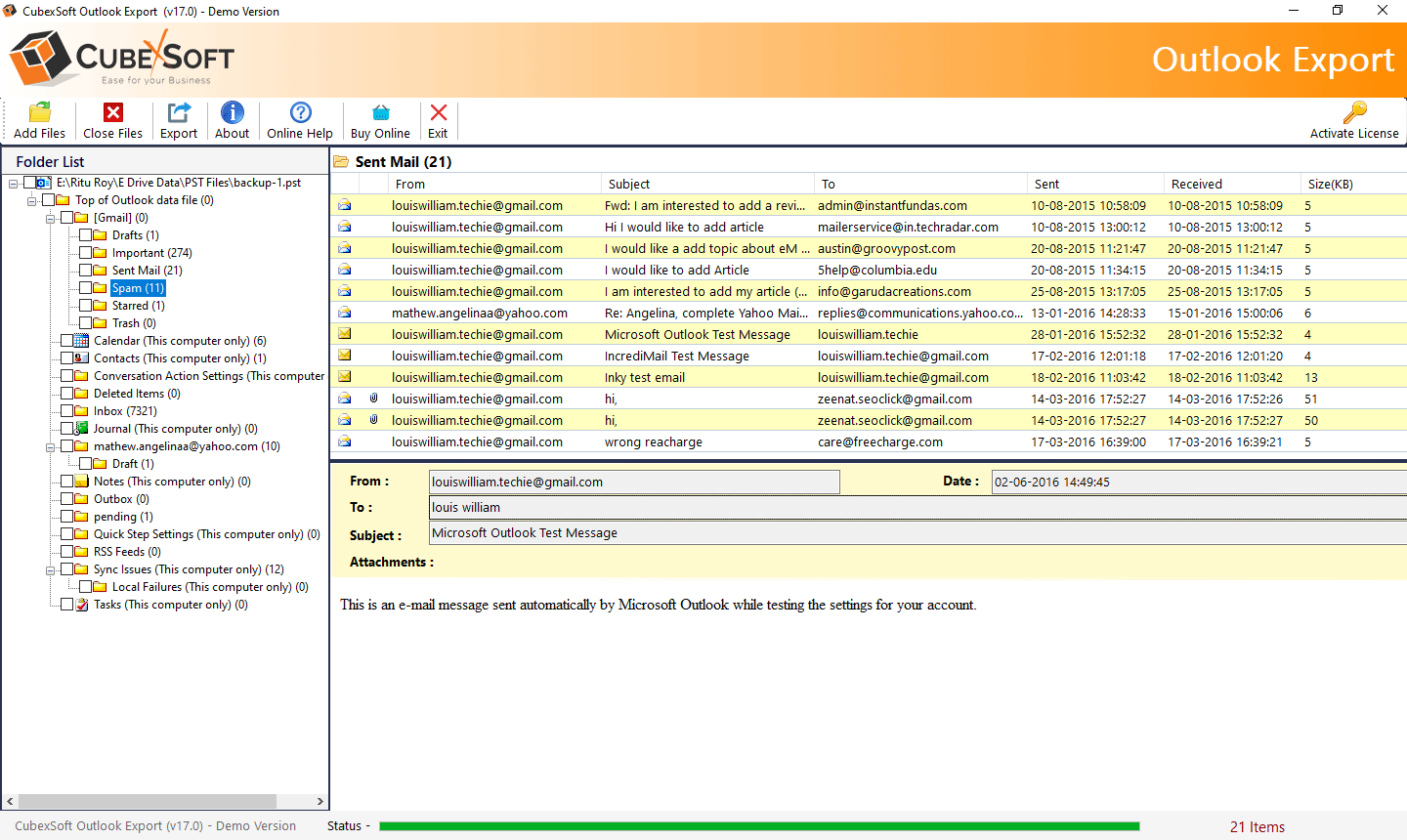
Task: Sort by the To column header
Action: click(x=921, y=184)
